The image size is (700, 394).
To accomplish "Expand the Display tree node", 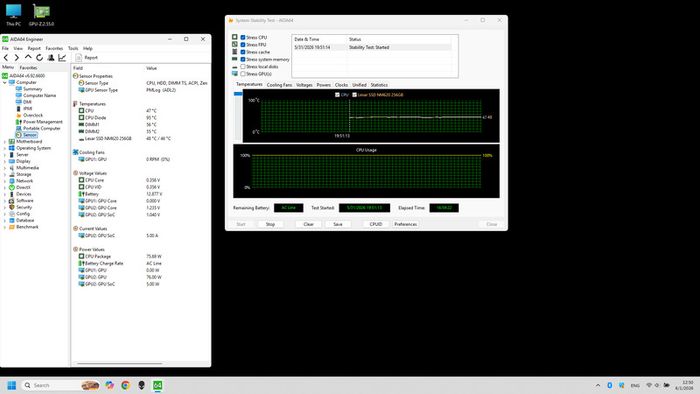I will pos(5,161).
